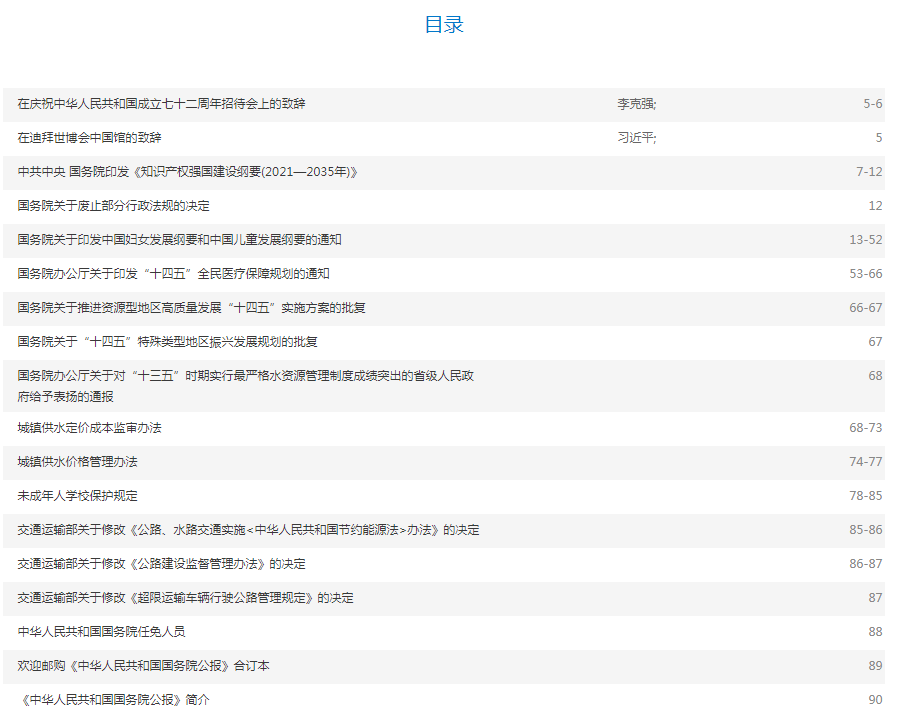
Task: Open '中华人民共和国国务院任免人员' entry
Action: (x=101, y=632)
